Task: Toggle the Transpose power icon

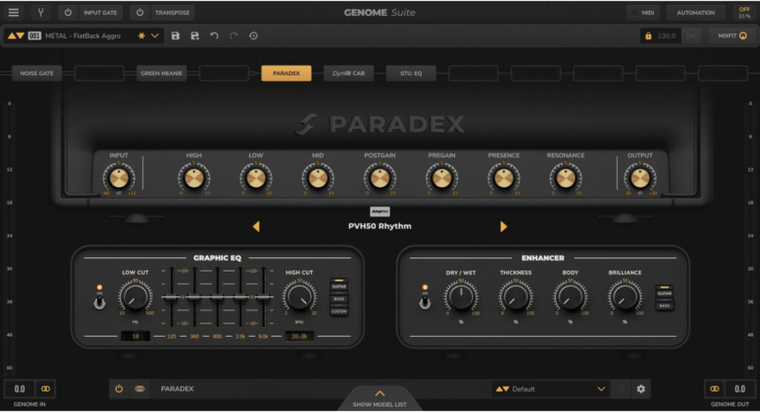Action: (x=140, y=13)
